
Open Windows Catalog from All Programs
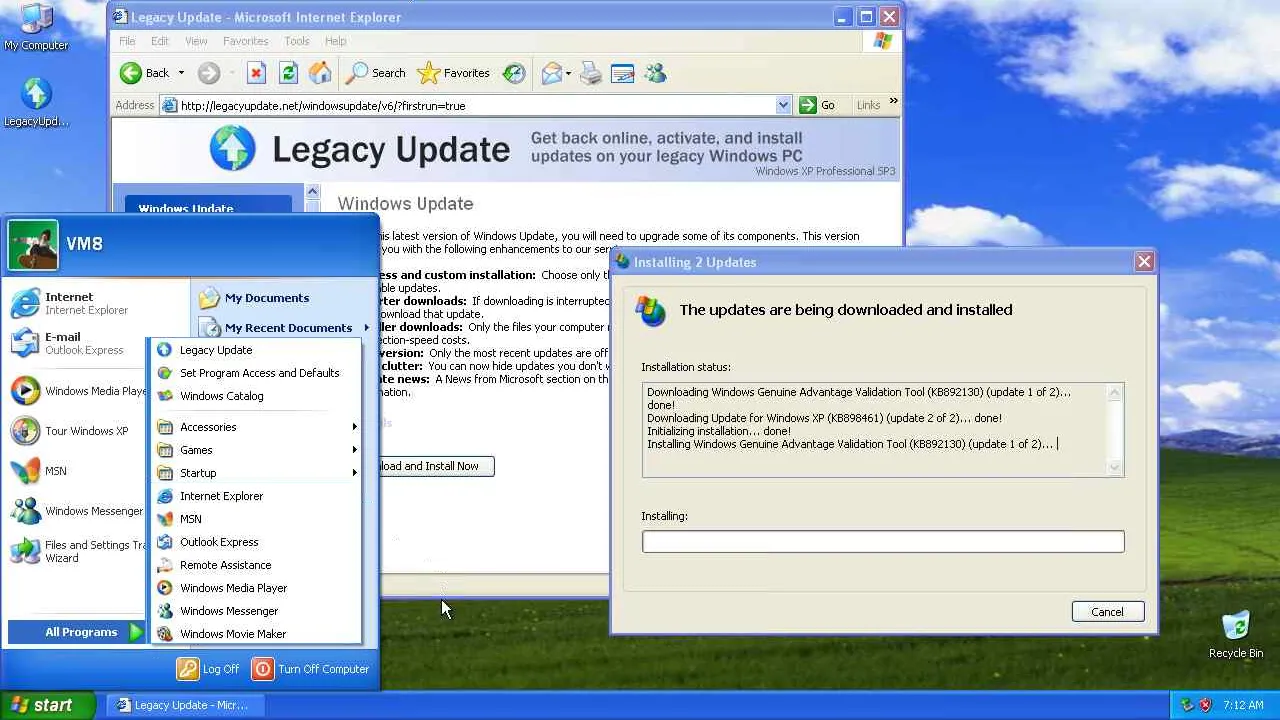[257, 396]
